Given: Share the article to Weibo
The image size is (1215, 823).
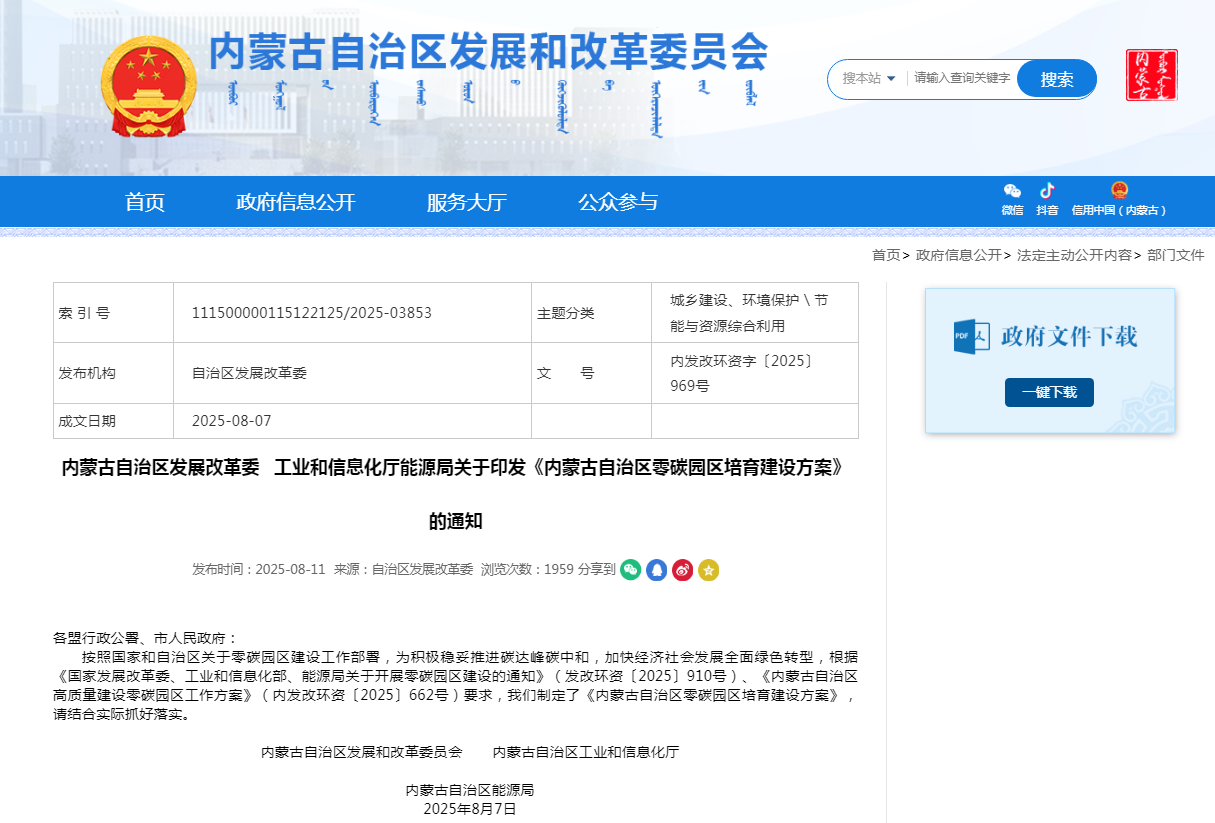Looking at the screenshot, I should coord(682,570).
